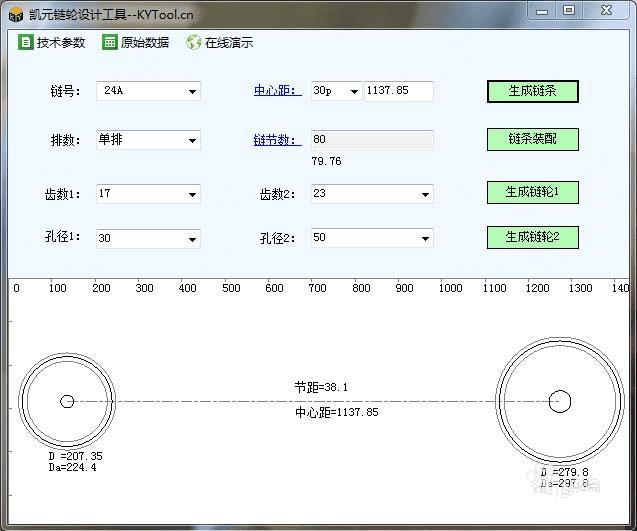This screenshot has height=531, width=637.
Task: Click the 79.76 value under 链节数
Action: [327, 161]
